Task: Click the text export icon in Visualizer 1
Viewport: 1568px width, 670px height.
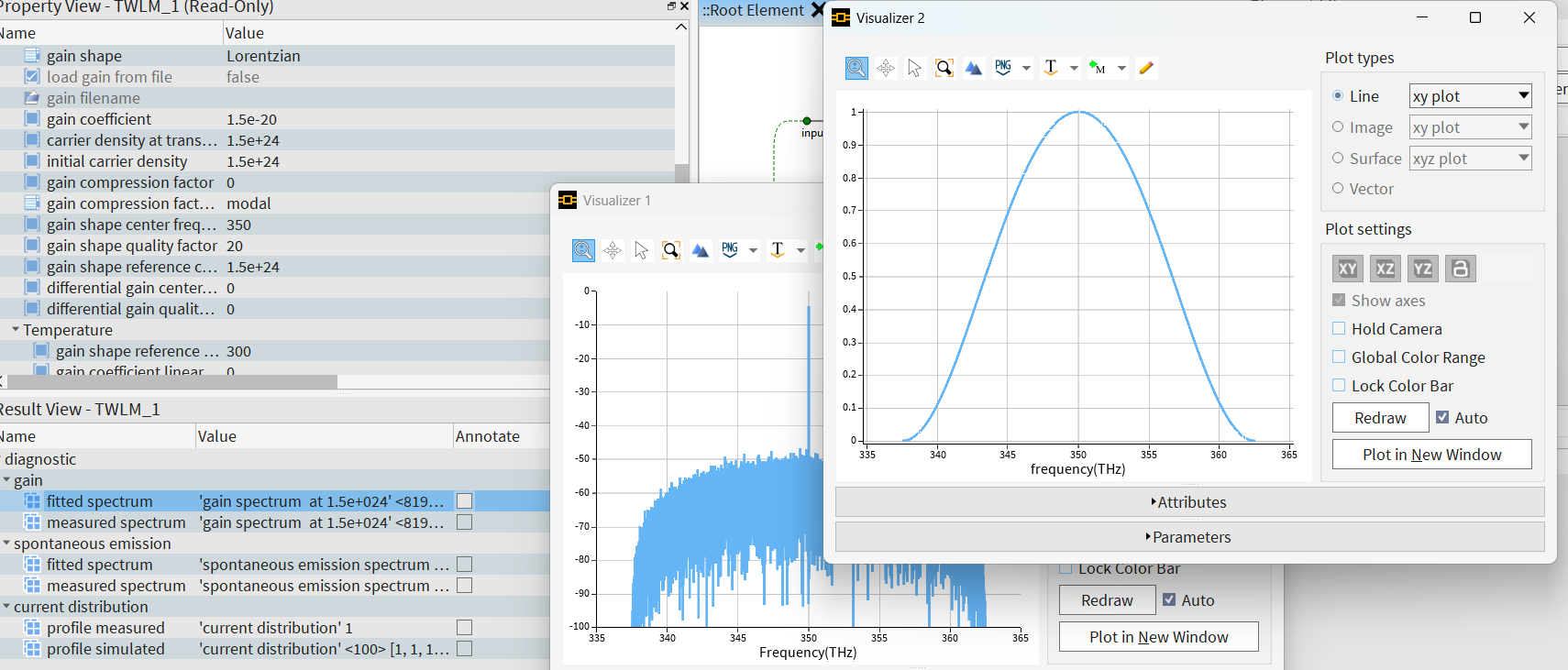Action: (x=778, y=250)
